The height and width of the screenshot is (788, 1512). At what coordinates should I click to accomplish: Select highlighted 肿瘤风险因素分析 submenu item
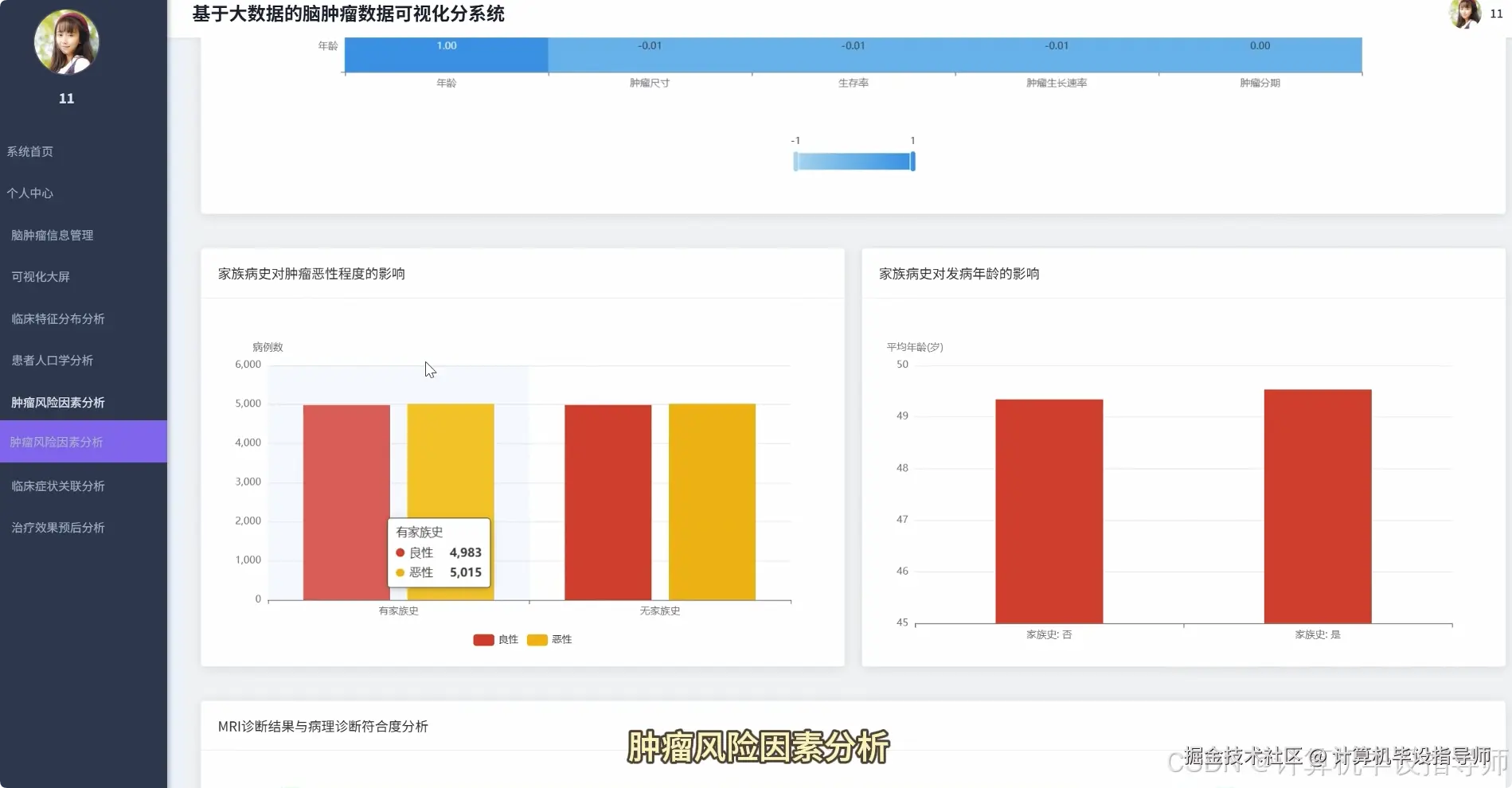click(x=84, y=442)
